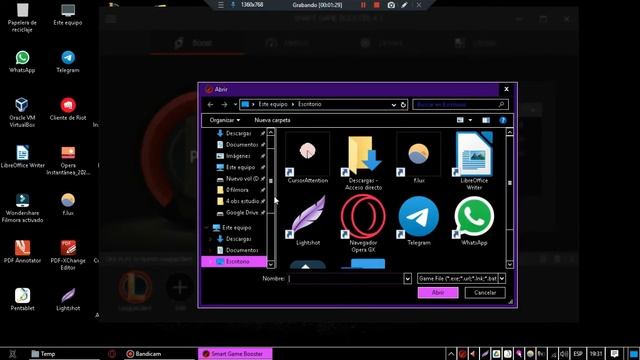Go back in the Abrir dialog
The width and height of the screenshot is (640, 360).
pos(210,104)
